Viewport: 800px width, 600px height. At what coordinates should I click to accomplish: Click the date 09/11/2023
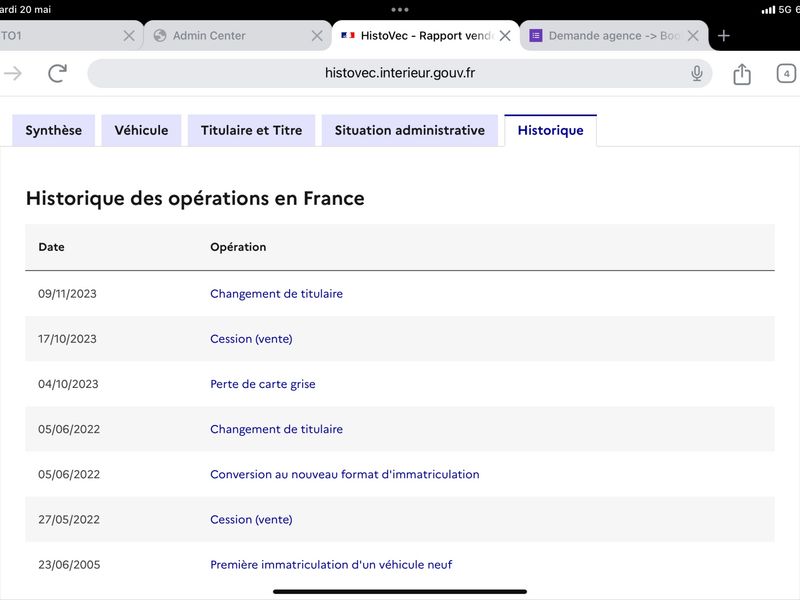(x=67, y=294)
